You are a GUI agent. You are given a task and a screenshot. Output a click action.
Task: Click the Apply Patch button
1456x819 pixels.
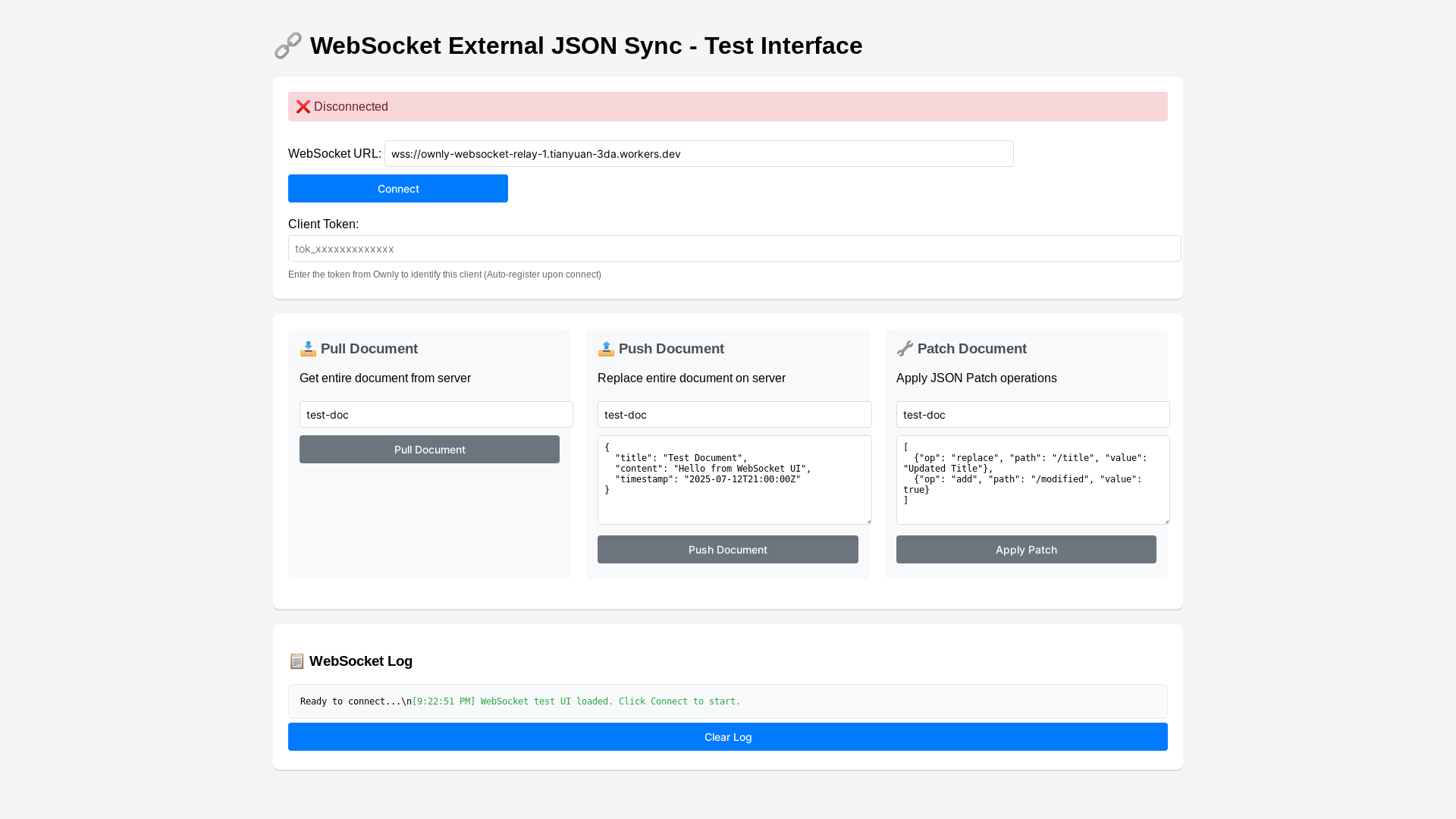(x=1026, y=550)
